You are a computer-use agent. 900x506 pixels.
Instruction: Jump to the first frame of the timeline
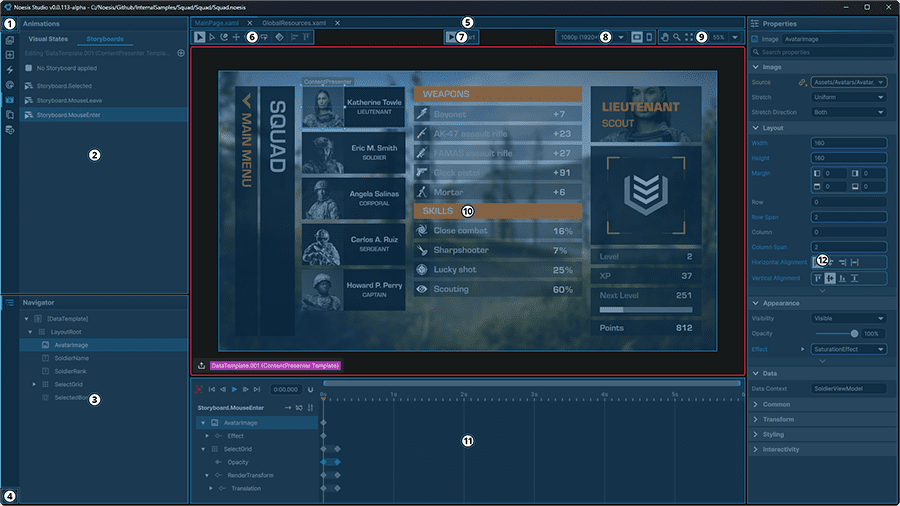click(x=212, y=390)
